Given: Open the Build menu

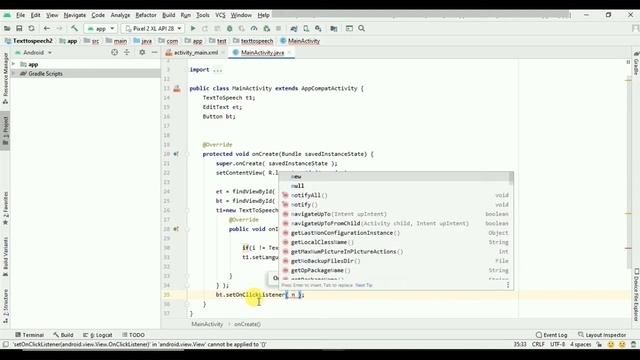Looking at the screenshot, I should pos(169,15).
